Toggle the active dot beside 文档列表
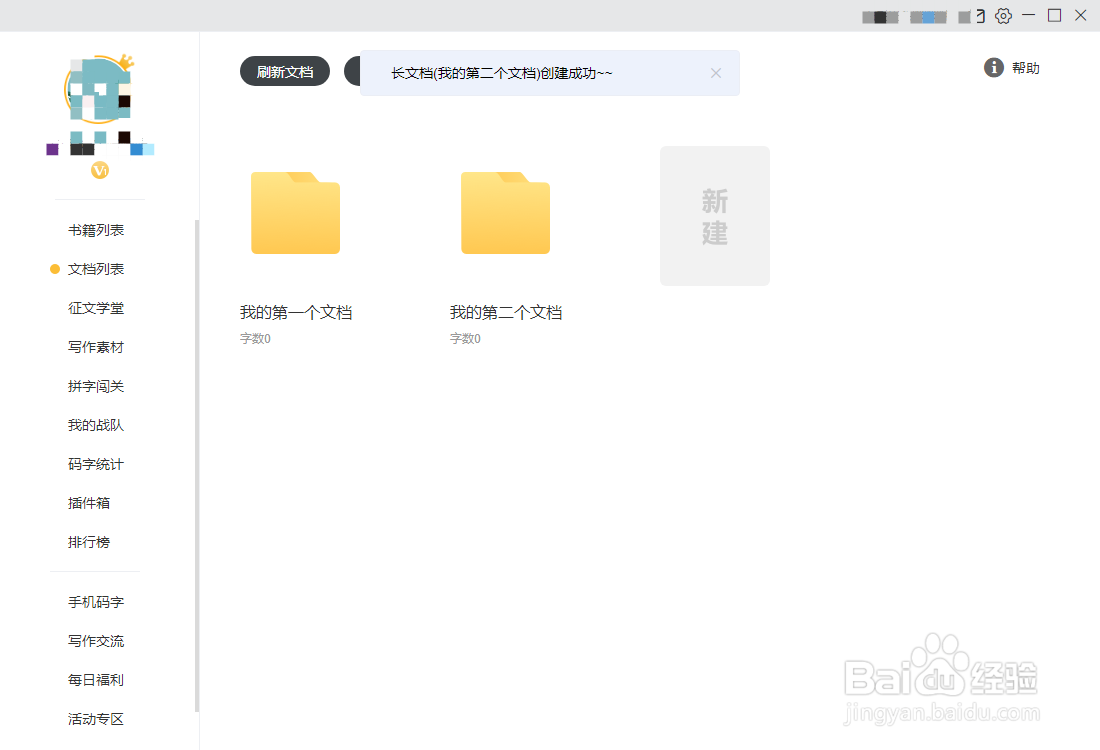Screen dimensions: 1100x750 pyautogui.click(x=54, y=268)
